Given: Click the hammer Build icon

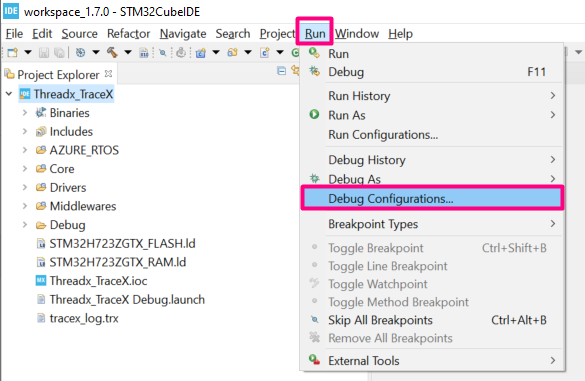Looking at the screenshot, I should 112,53.
